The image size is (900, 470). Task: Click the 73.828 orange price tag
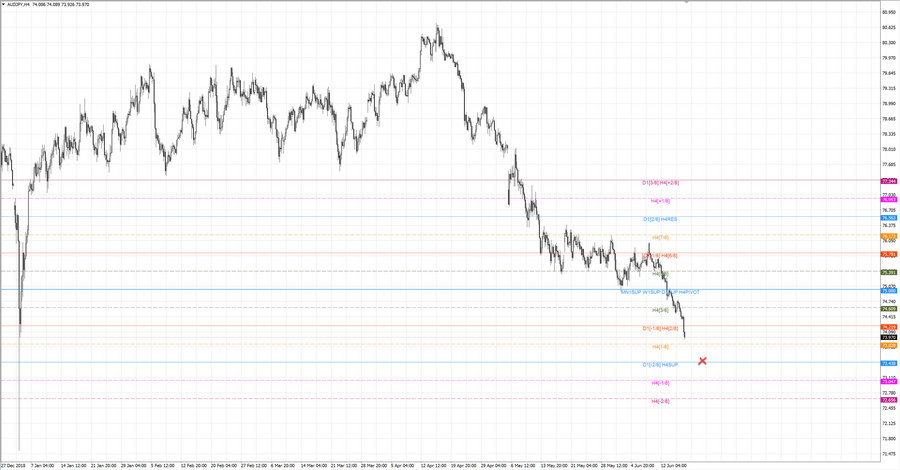pos(889,345)
